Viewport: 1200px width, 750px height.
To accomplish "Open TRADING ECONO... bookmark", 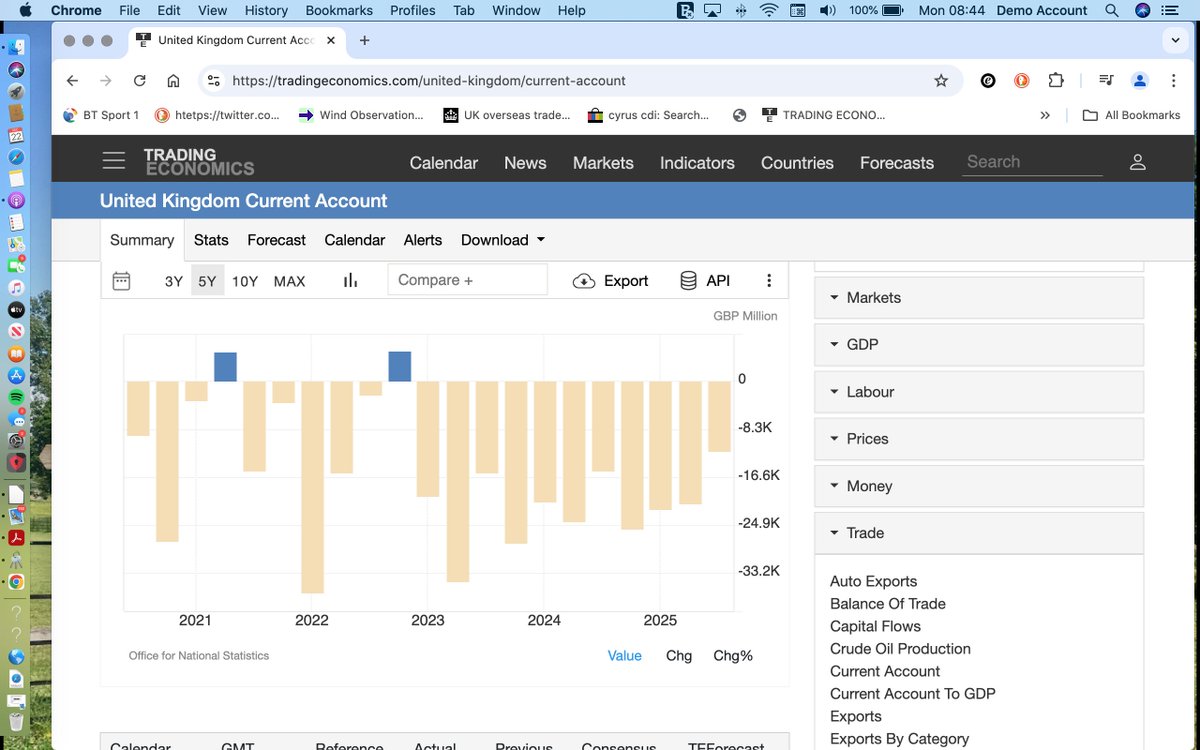I will 823,115.
